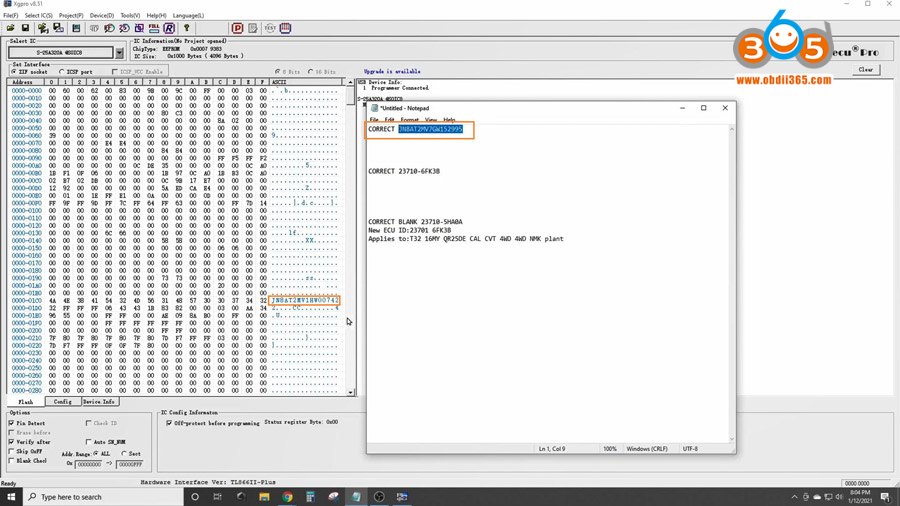This screenshot has height=506, width=900.
Task: Switch to the Flash tab
Action: tap(26, 402)
